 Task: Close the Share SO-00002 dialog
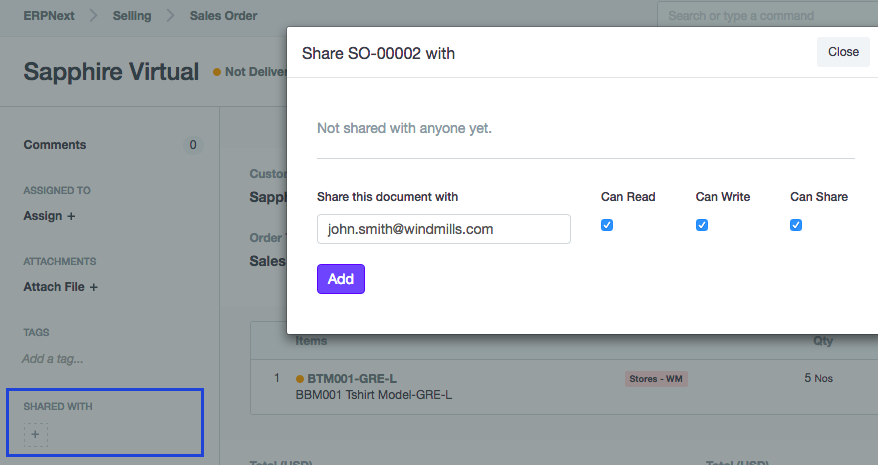[x=842, y=52]
